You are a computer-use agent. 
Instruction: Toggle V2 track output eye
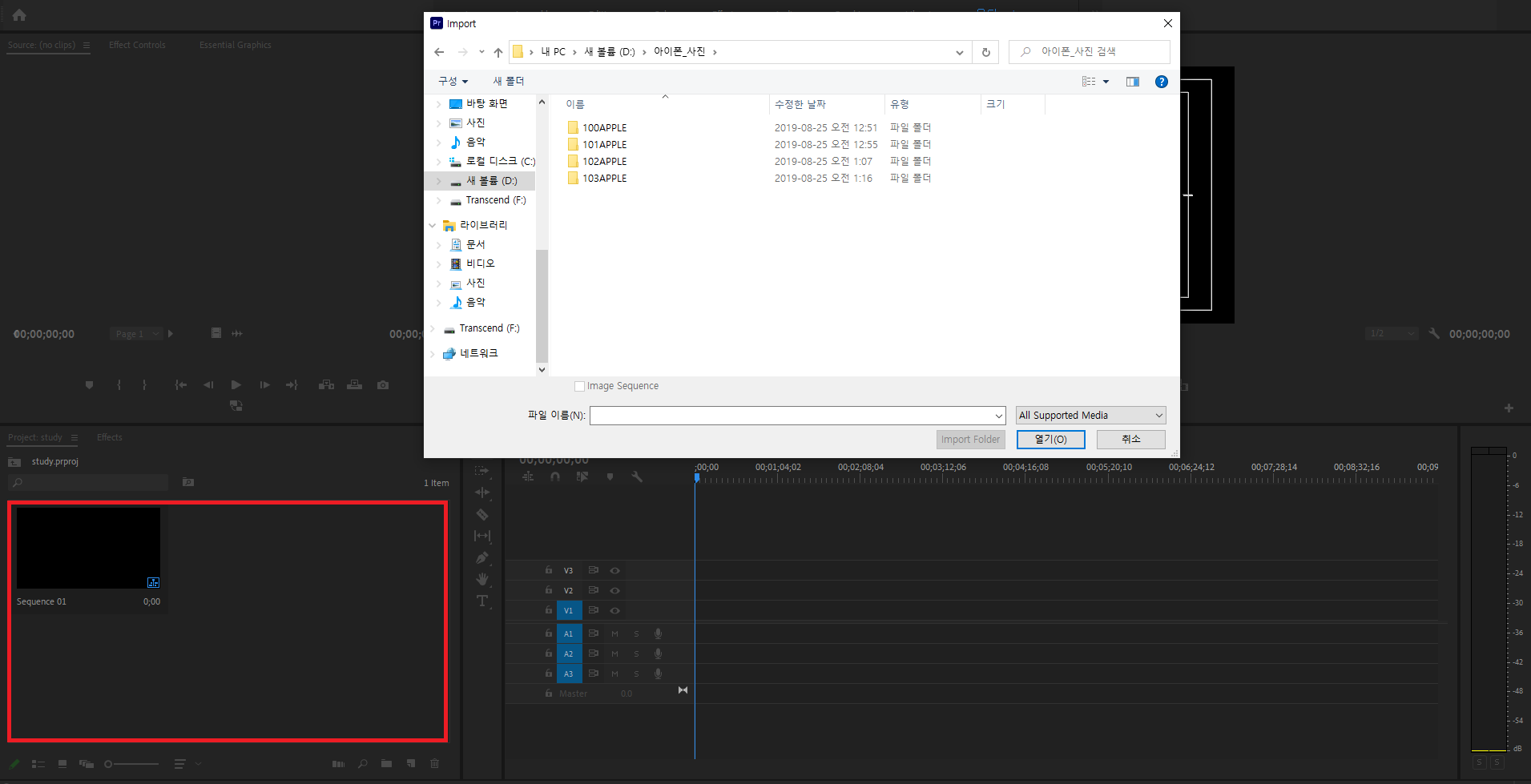coord(614,590)
